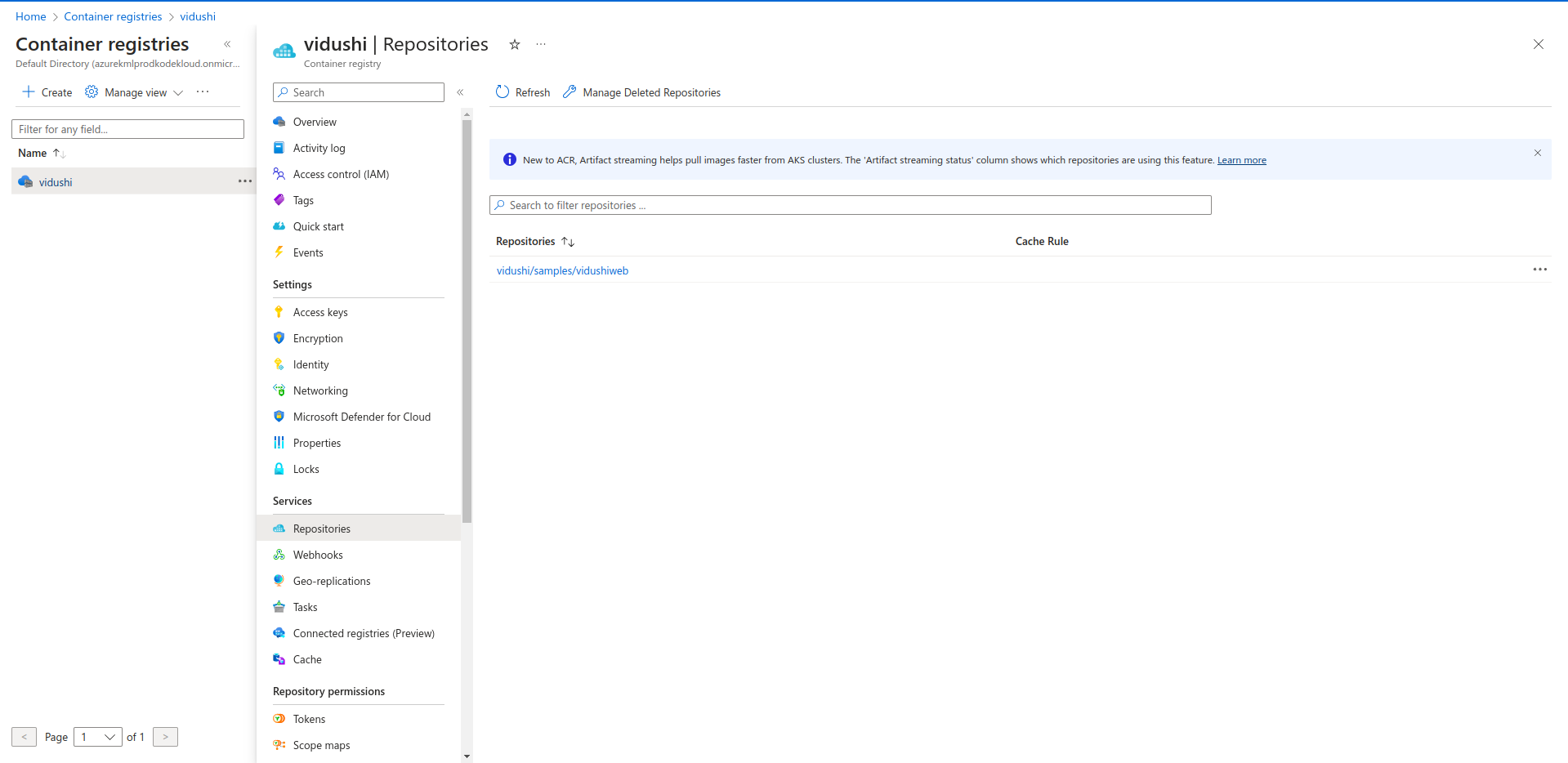Open more options for the vidushiweb repository
1568x763 pixels.
tap(1539, 270)
